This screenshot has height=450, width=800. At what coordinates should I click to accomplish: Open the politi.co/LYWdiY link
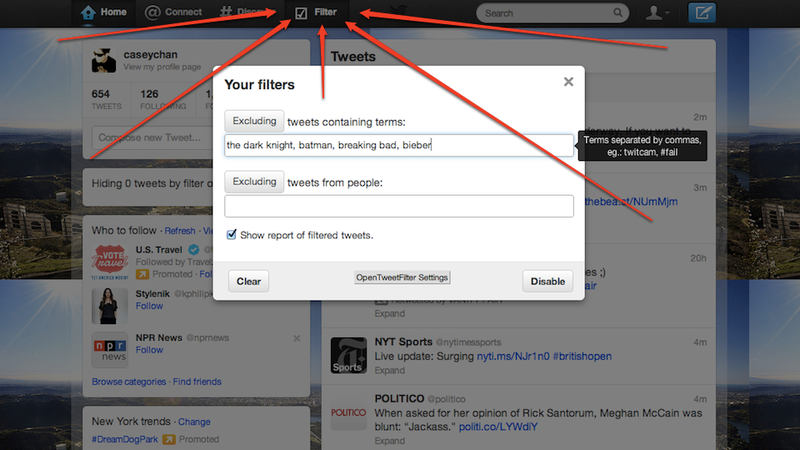(x=498, y=427)
